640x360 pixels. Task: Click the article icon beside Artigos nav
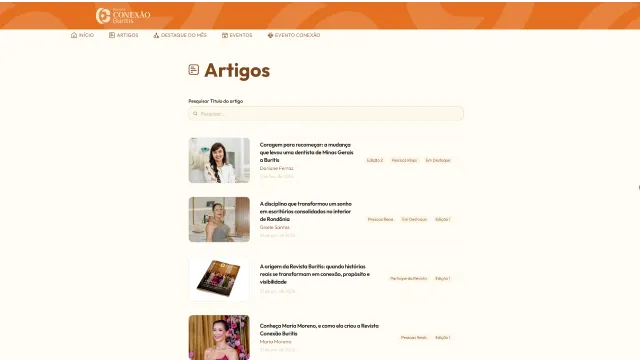tap(112, 35)
